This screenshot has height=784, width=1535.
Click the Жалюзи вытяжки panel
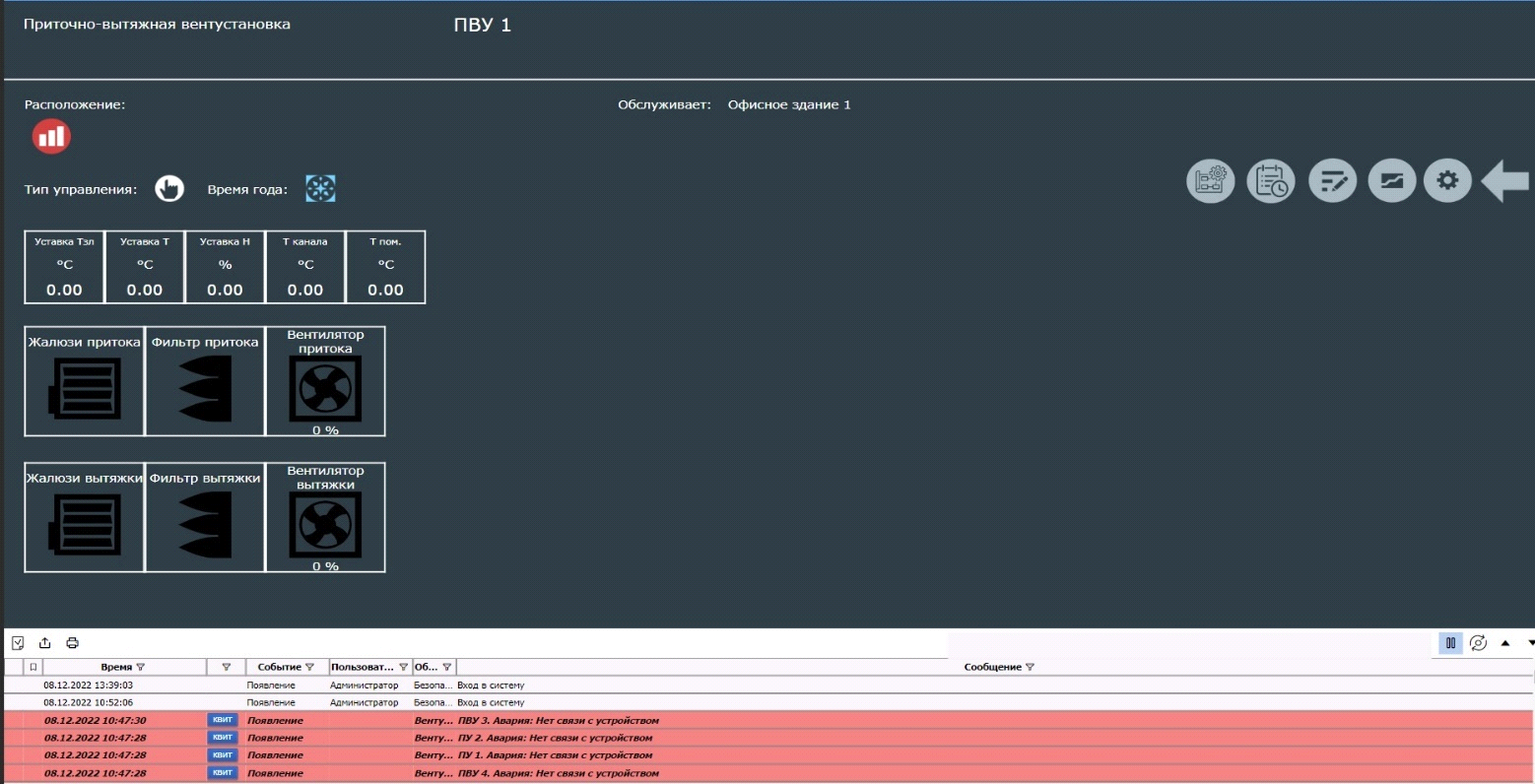84,517
